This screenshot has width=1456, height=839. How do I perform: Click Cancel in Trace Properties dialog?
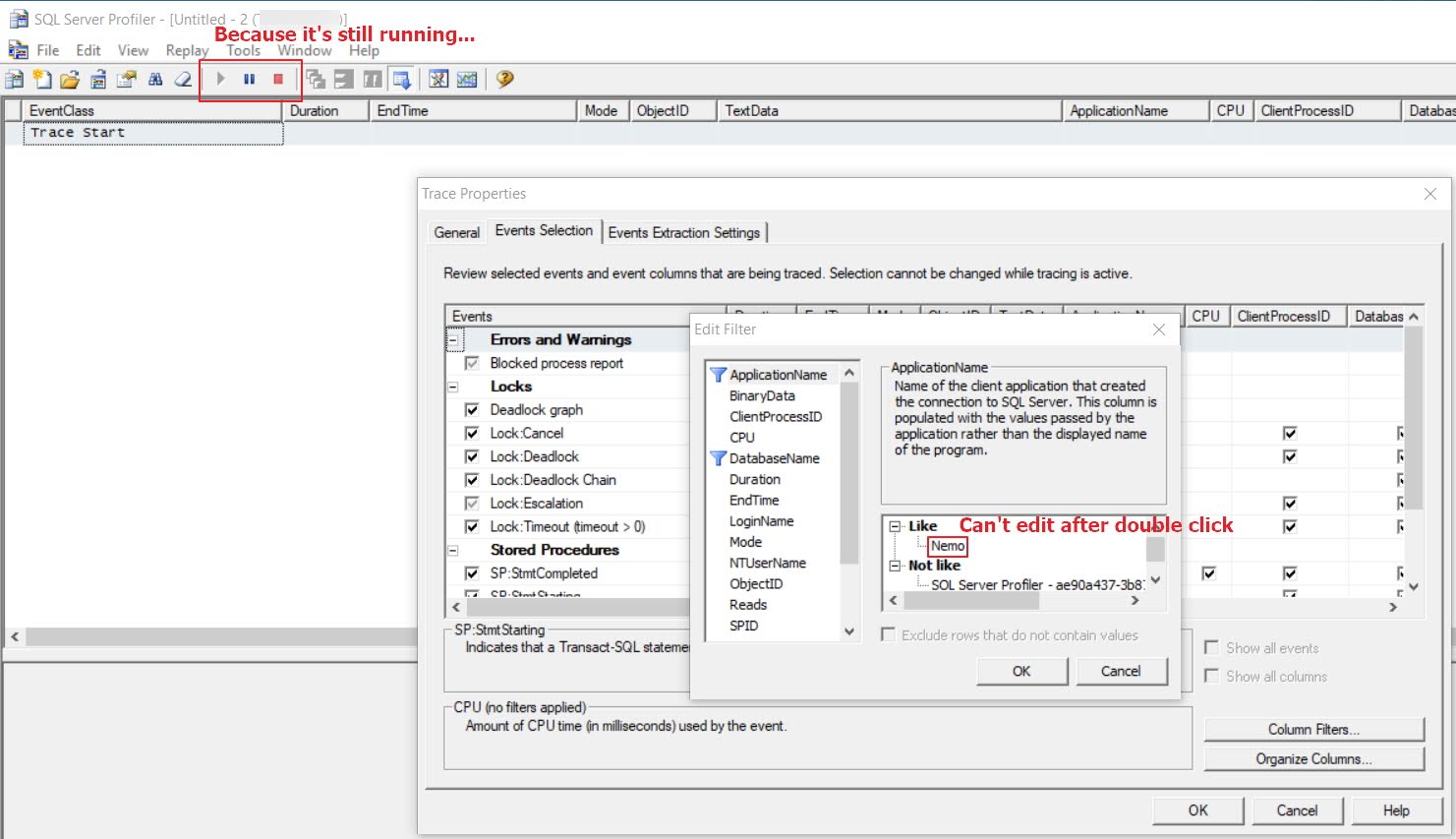tap(1297, 810)
